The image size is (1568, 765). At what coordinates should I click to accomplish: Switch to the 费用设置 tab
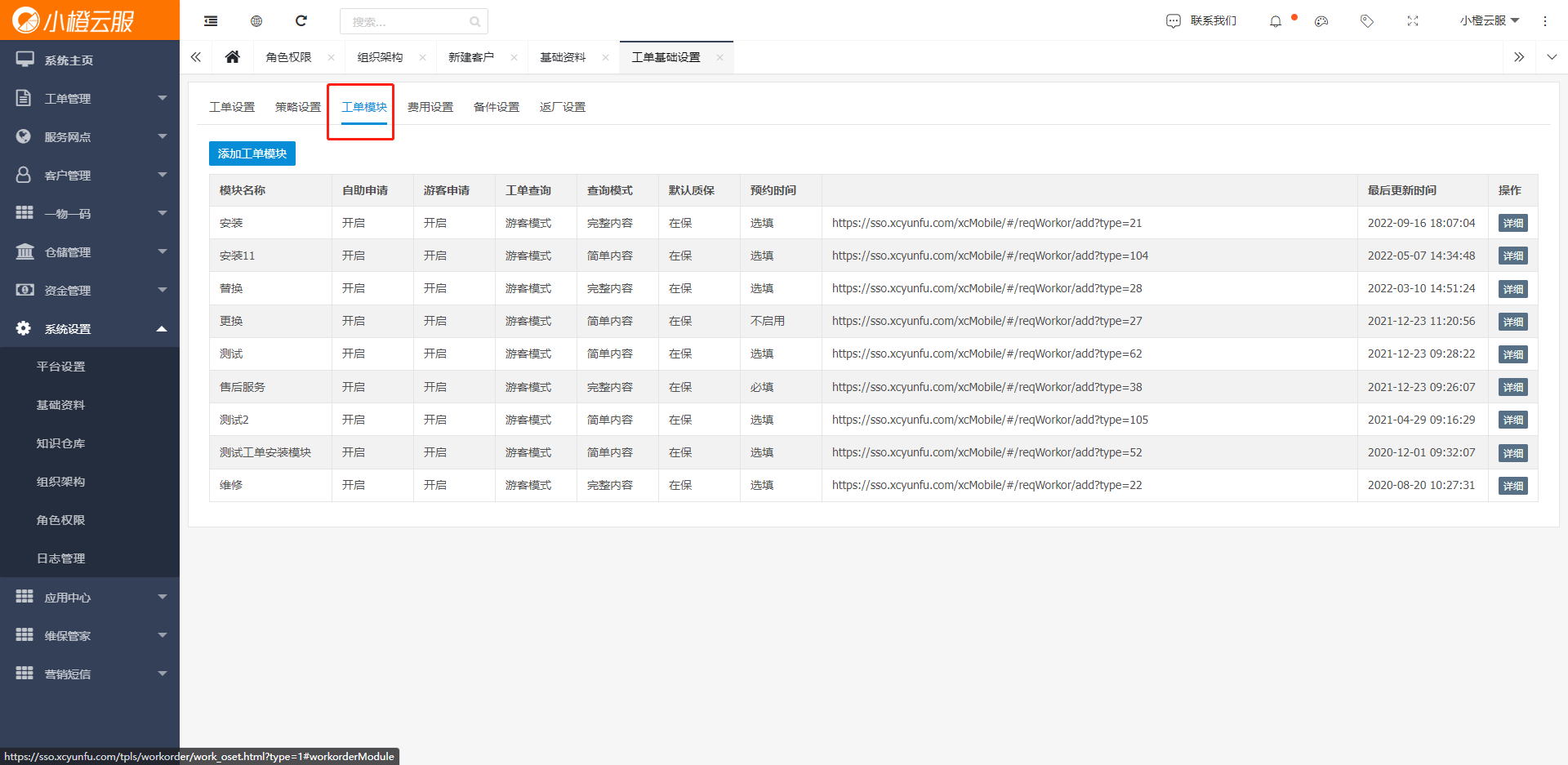tap(430, 107)
